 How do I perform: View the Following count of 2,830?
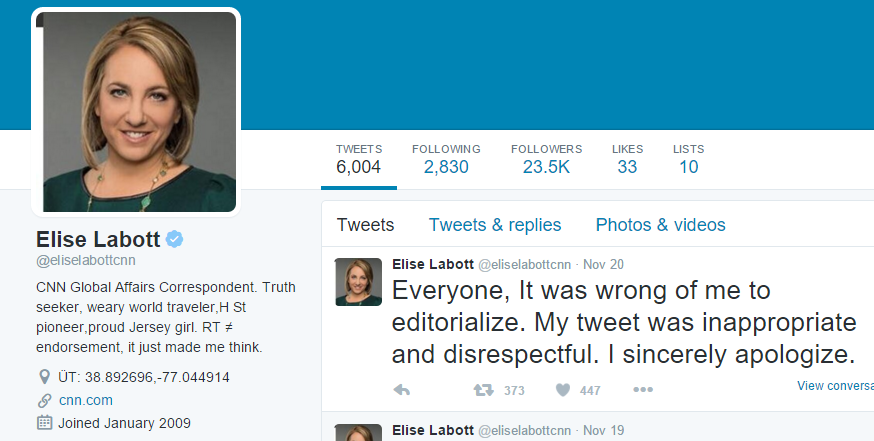pyautogui.click(x=446, y=159)
